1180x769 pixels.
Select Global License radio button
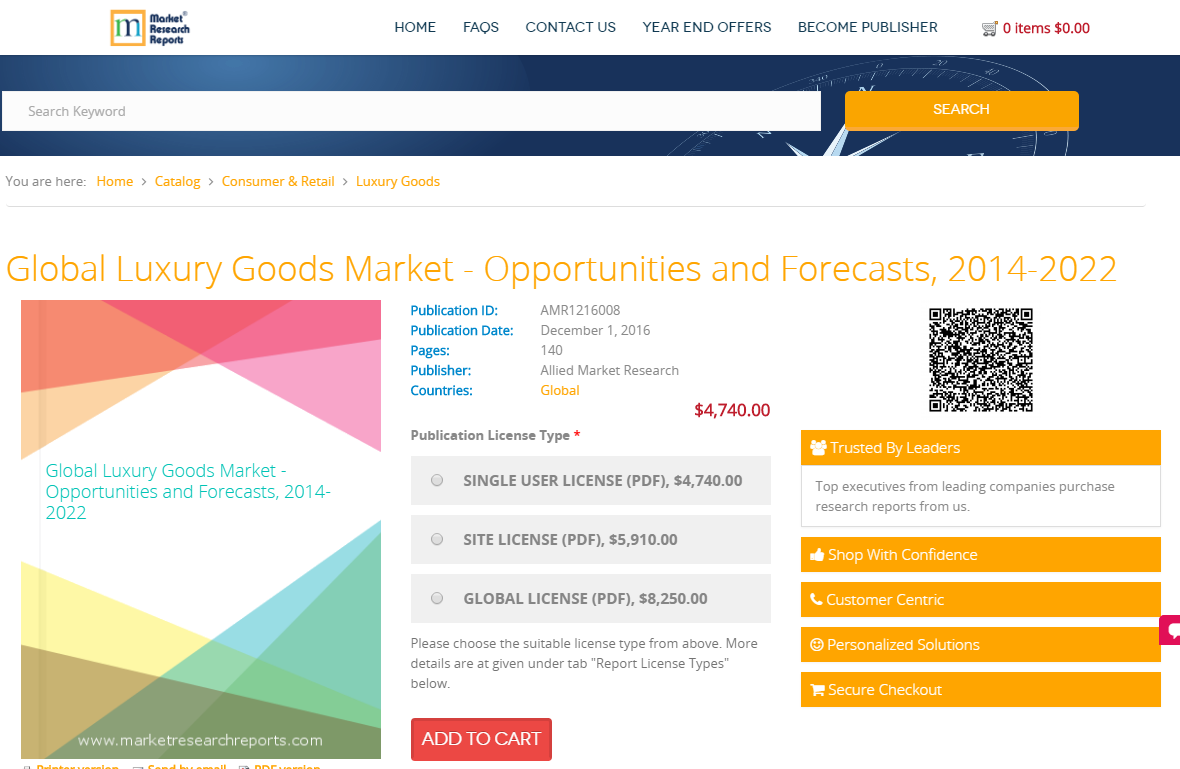pyautogui.click(x=436, y=598)
